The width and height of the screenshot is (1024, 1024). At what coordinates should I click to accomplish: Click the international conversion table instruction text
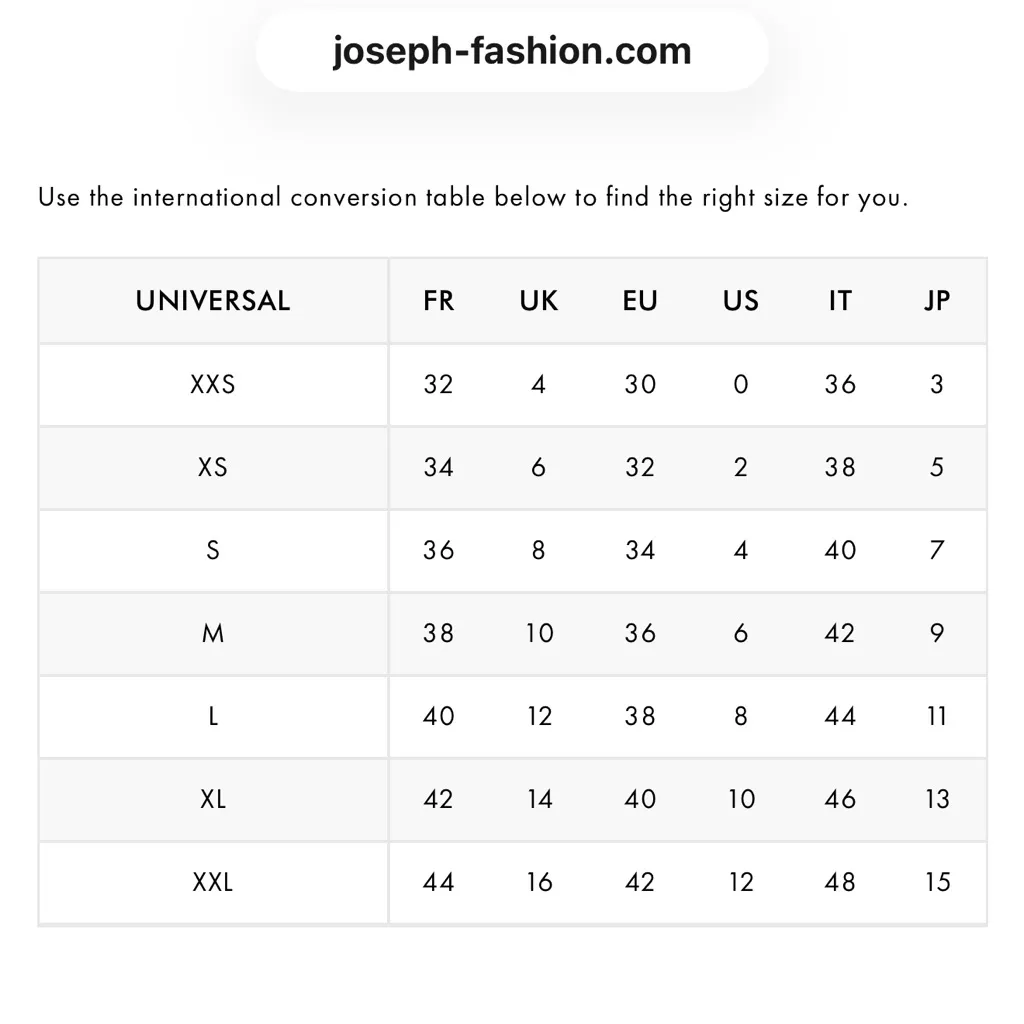tap(473, 197)
